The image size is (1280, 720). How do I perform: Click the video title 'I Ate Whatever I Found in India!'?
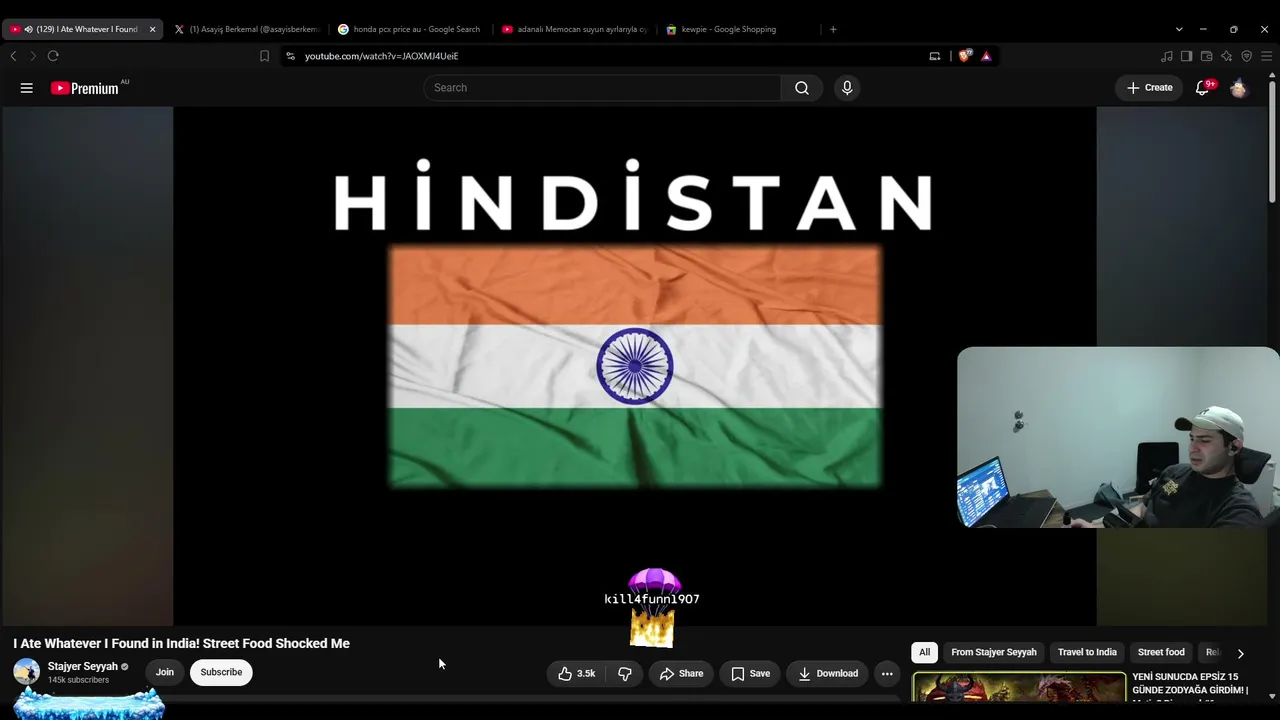[182, 644]
